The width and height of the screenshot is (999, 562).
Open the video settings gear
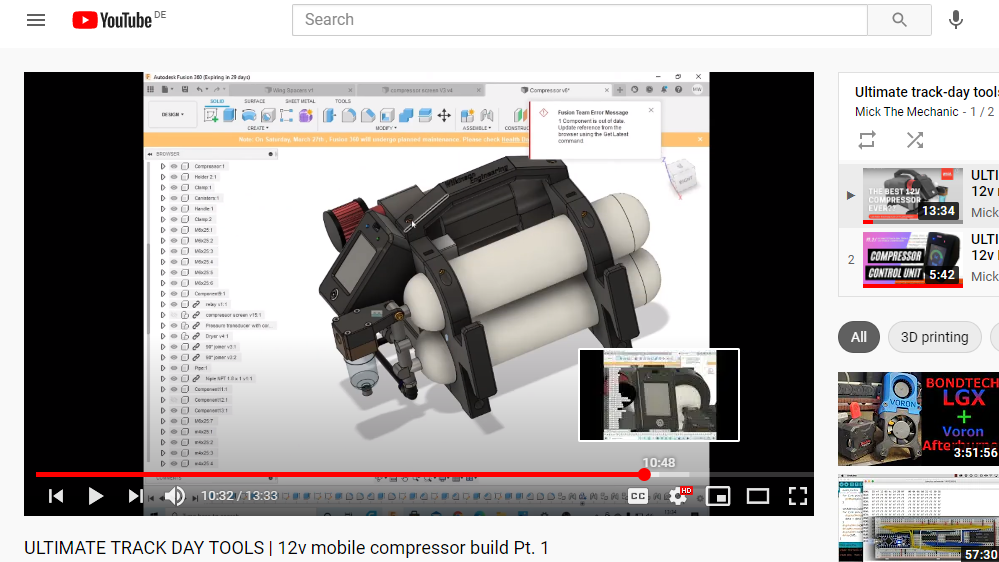[x=678, y=496]
